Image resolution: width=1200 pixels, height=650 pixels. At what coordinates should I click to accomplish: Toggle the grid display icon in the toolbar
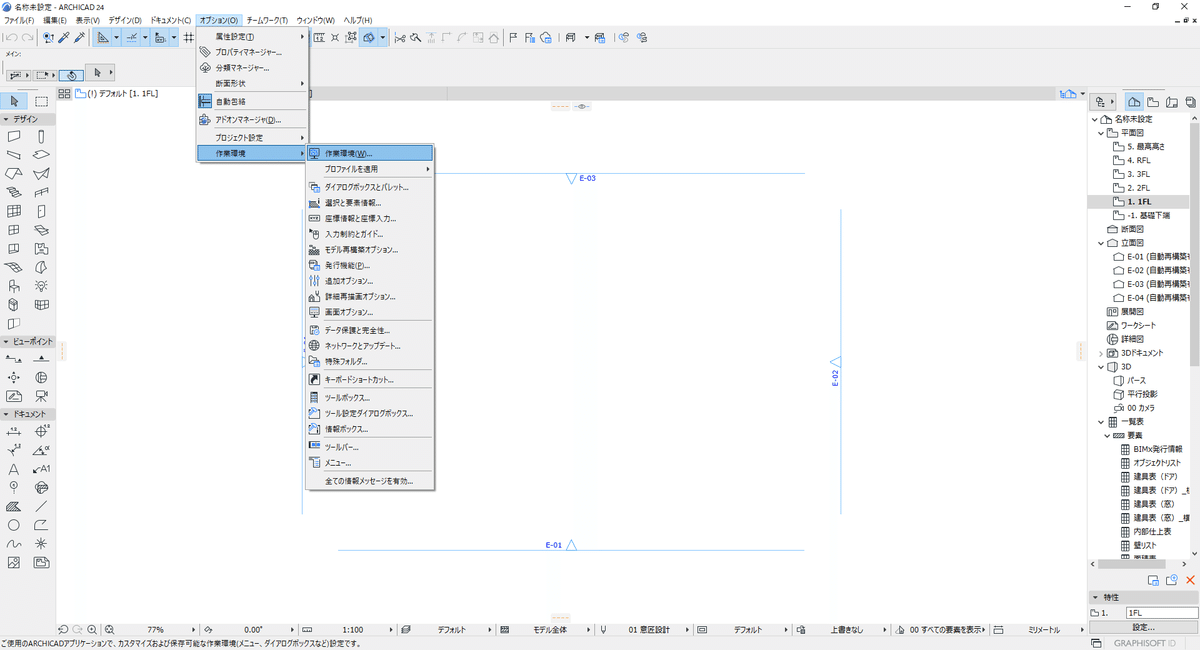click(188, 38)
